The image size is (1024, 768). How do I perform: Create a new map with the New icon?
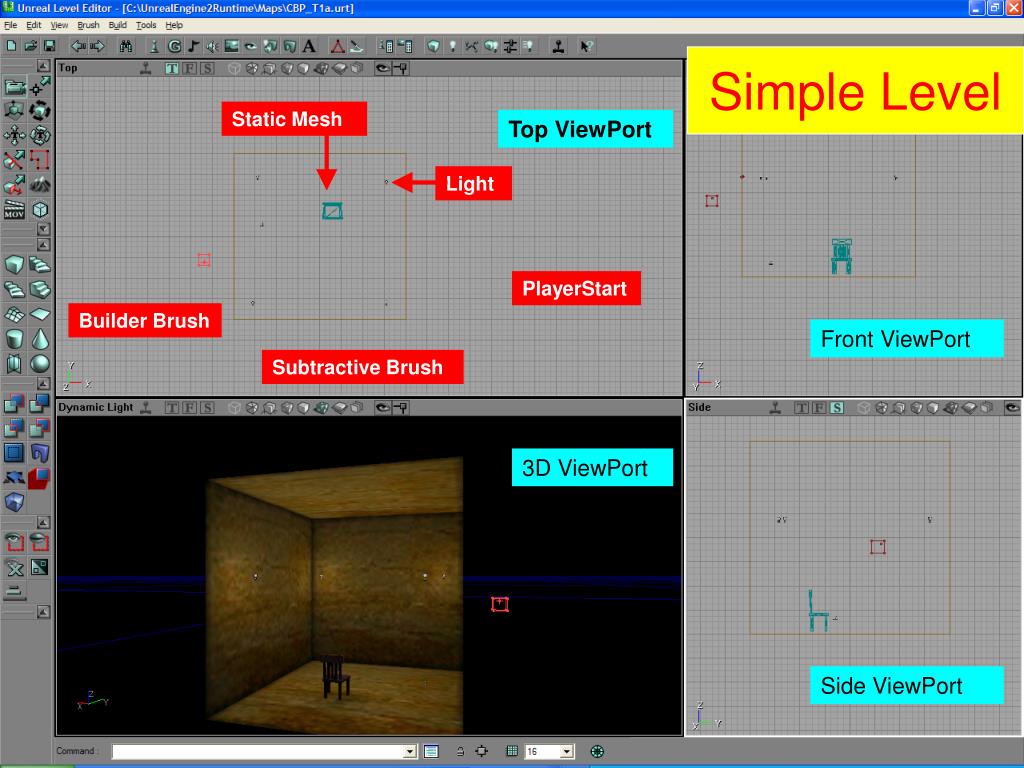11,46
